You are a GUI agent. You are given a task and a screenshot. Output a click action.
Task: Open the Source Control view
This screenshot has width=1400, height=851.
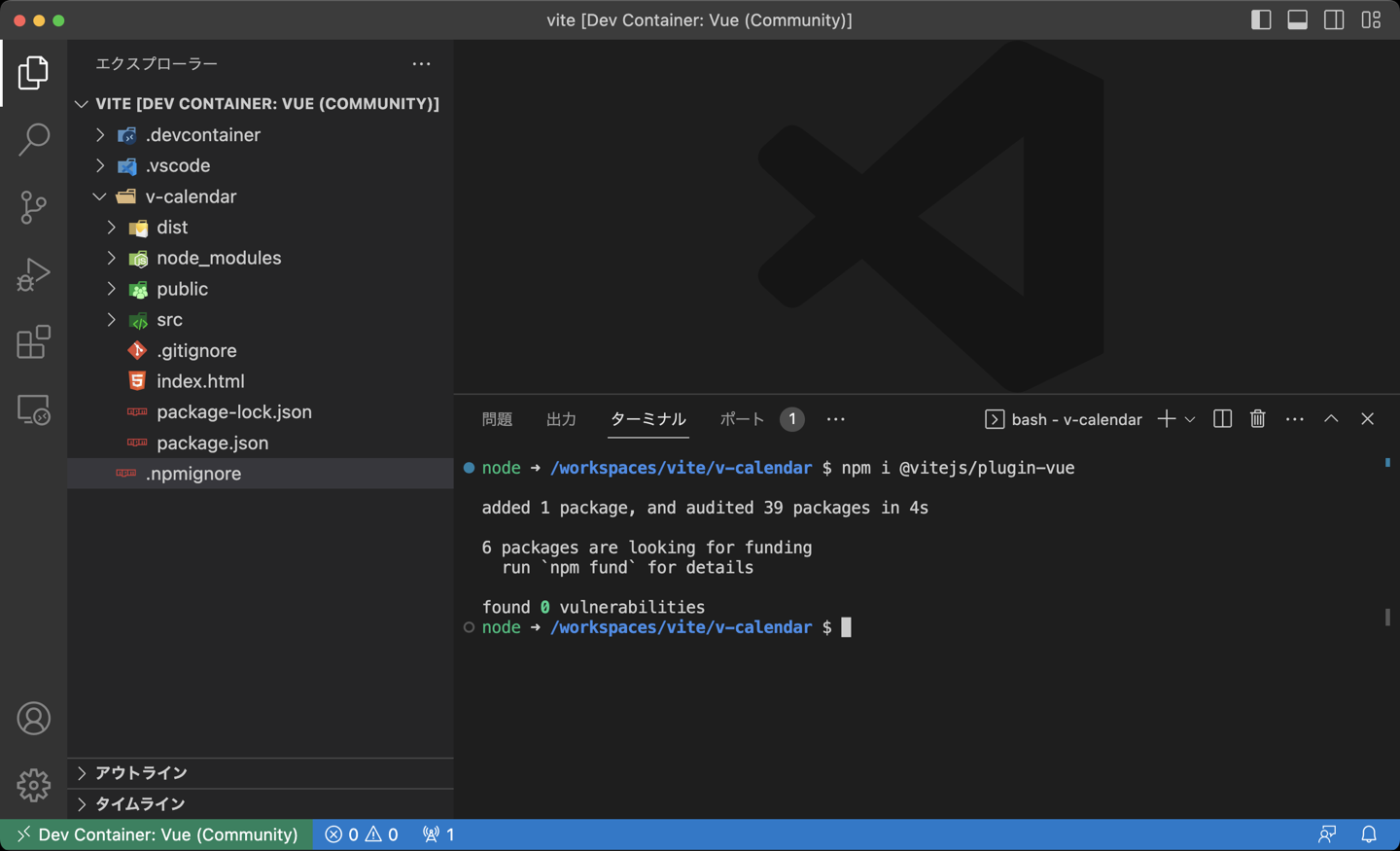33,207
